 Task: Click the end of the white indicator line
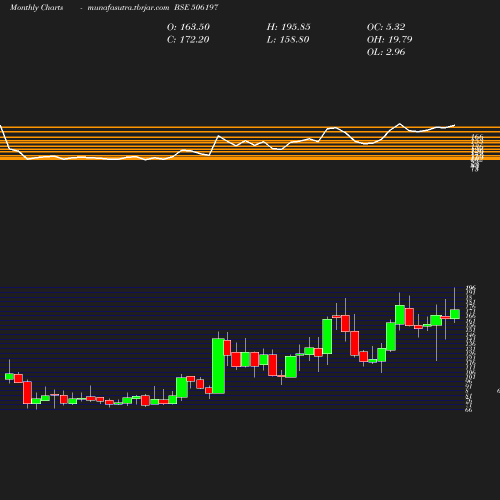pos(454,125)
